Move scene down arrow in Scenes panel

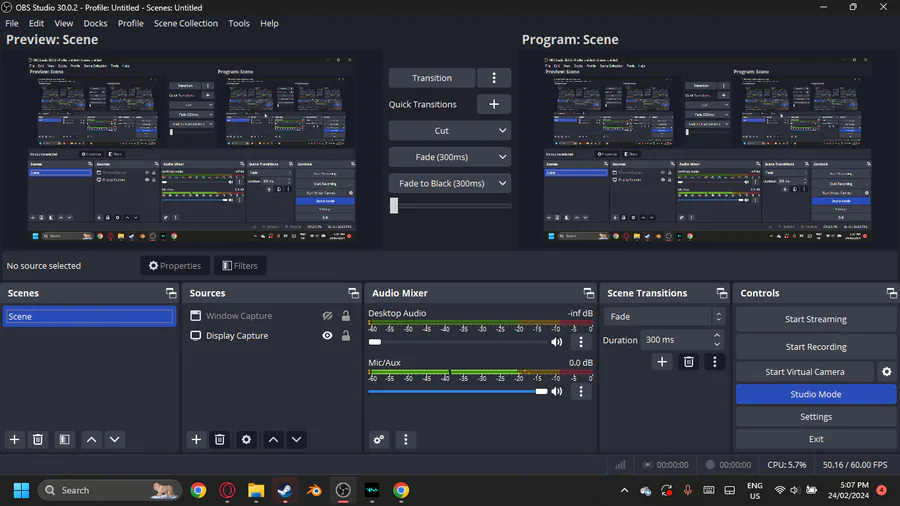(115, 439)
